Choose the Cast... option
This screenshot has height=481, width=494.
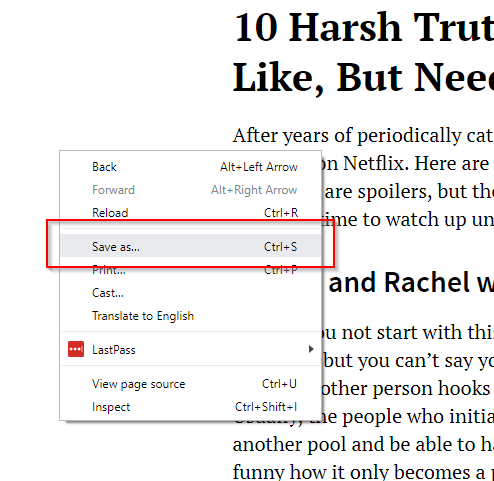tap(190, 293)
